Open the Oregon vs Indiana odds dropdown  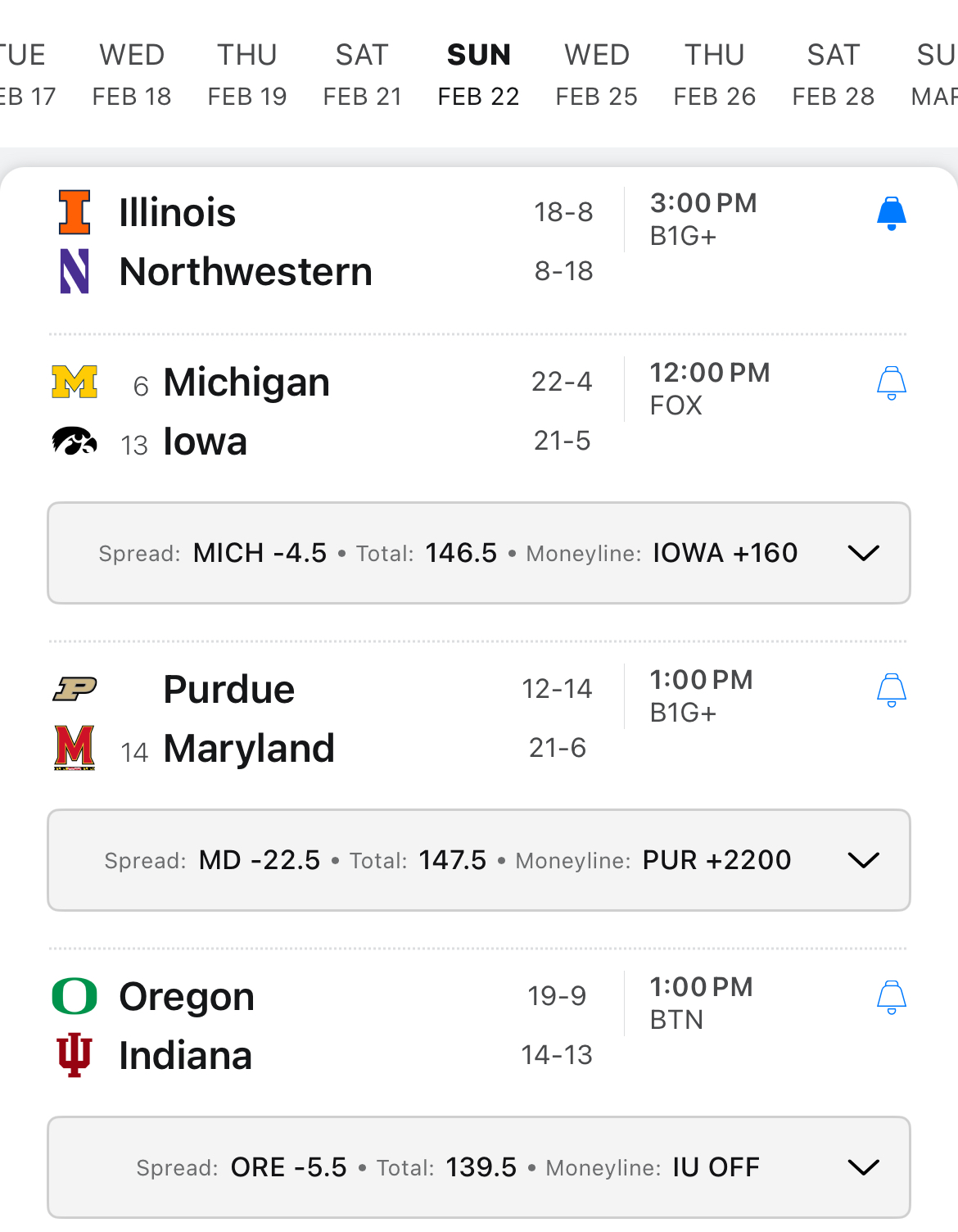(863, 1167)
